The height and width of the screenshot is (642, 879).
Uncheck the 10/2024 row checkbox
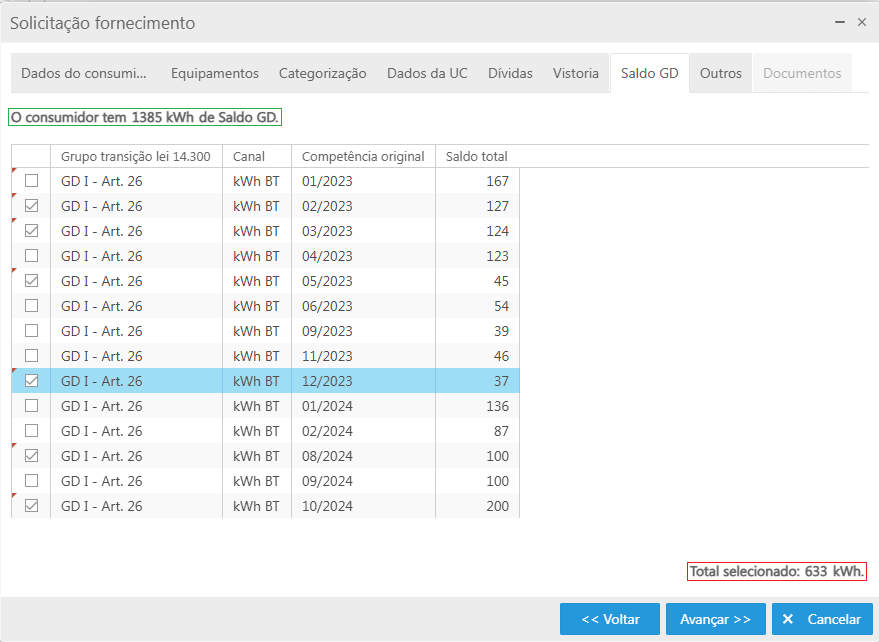pyautogui.click(x=32, y=506)
